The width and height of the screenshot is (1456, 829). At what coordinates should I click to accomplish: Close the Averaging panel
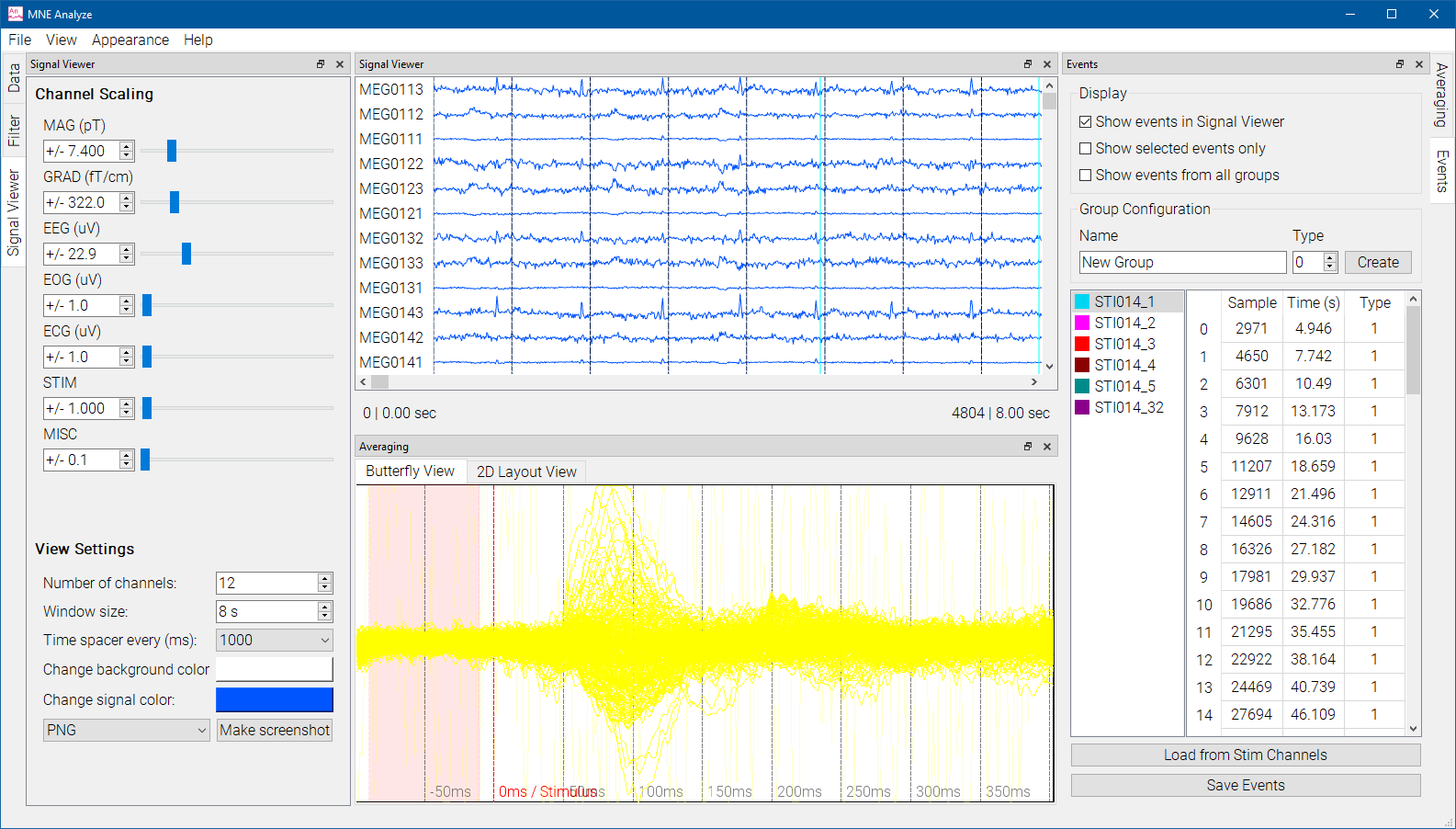pos(1046,447)
